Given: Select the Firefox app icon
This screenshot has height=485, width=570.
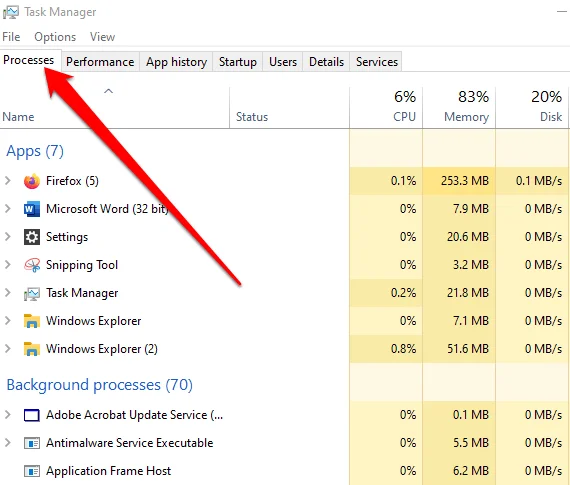Looking at the screenshot, I should click(x=32, y=181).
